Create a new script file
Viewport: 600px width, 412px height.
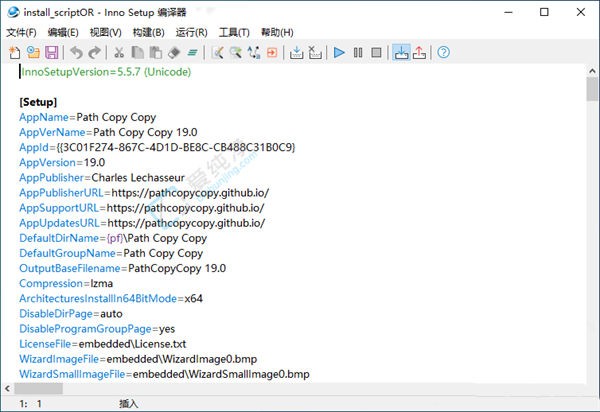coord(15,52)
